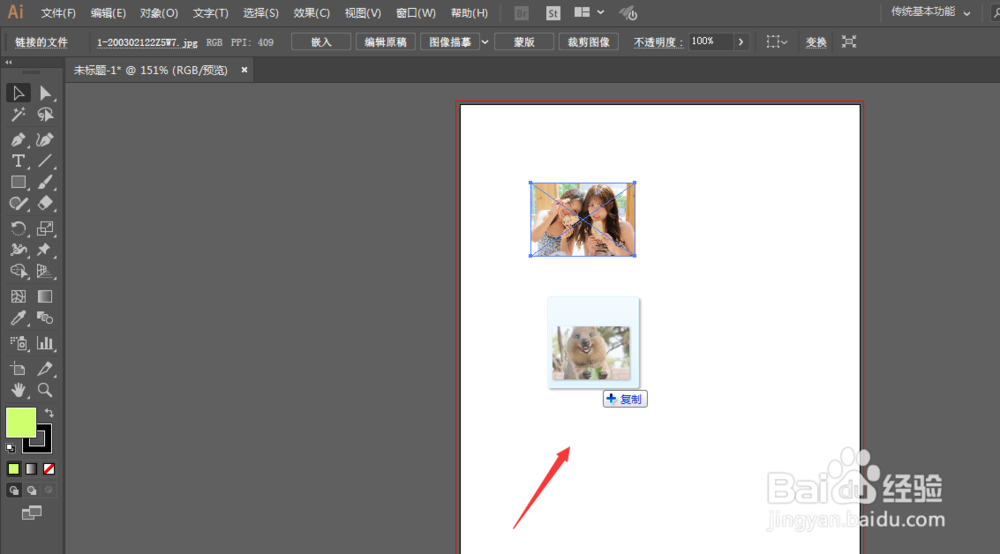
Task: Open the align options dropdown
Action: tap(776, 42)
